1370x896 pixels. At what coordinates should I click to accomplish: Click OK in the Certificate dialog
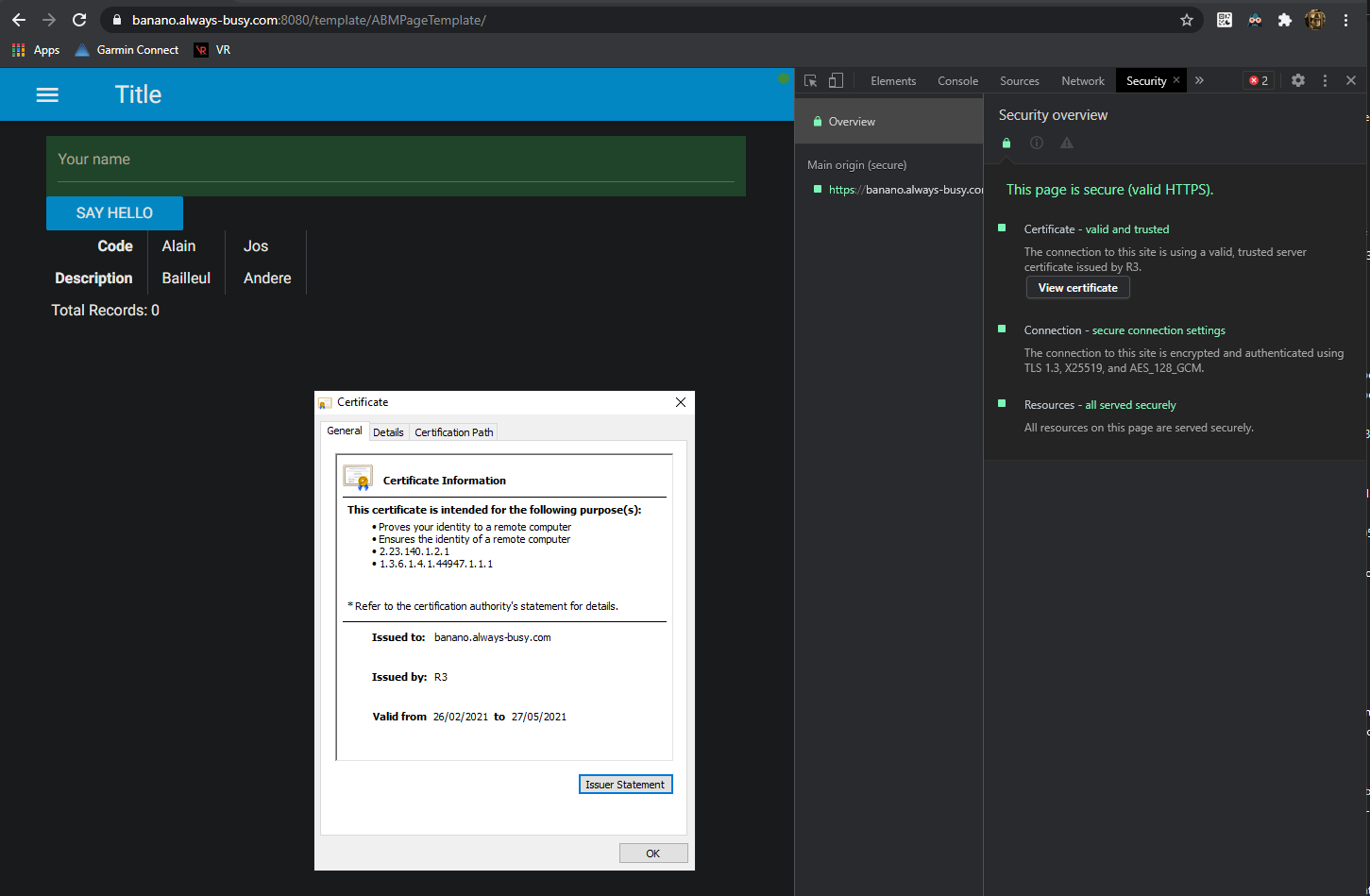tap(653, 854)
